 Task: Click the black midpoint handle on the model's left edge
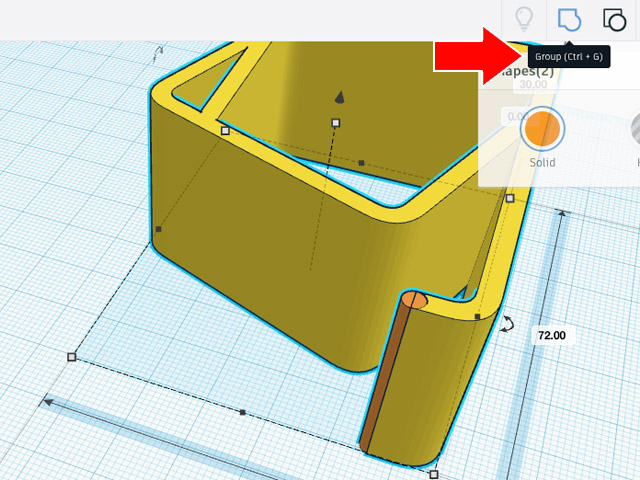(x=158, y=230)
